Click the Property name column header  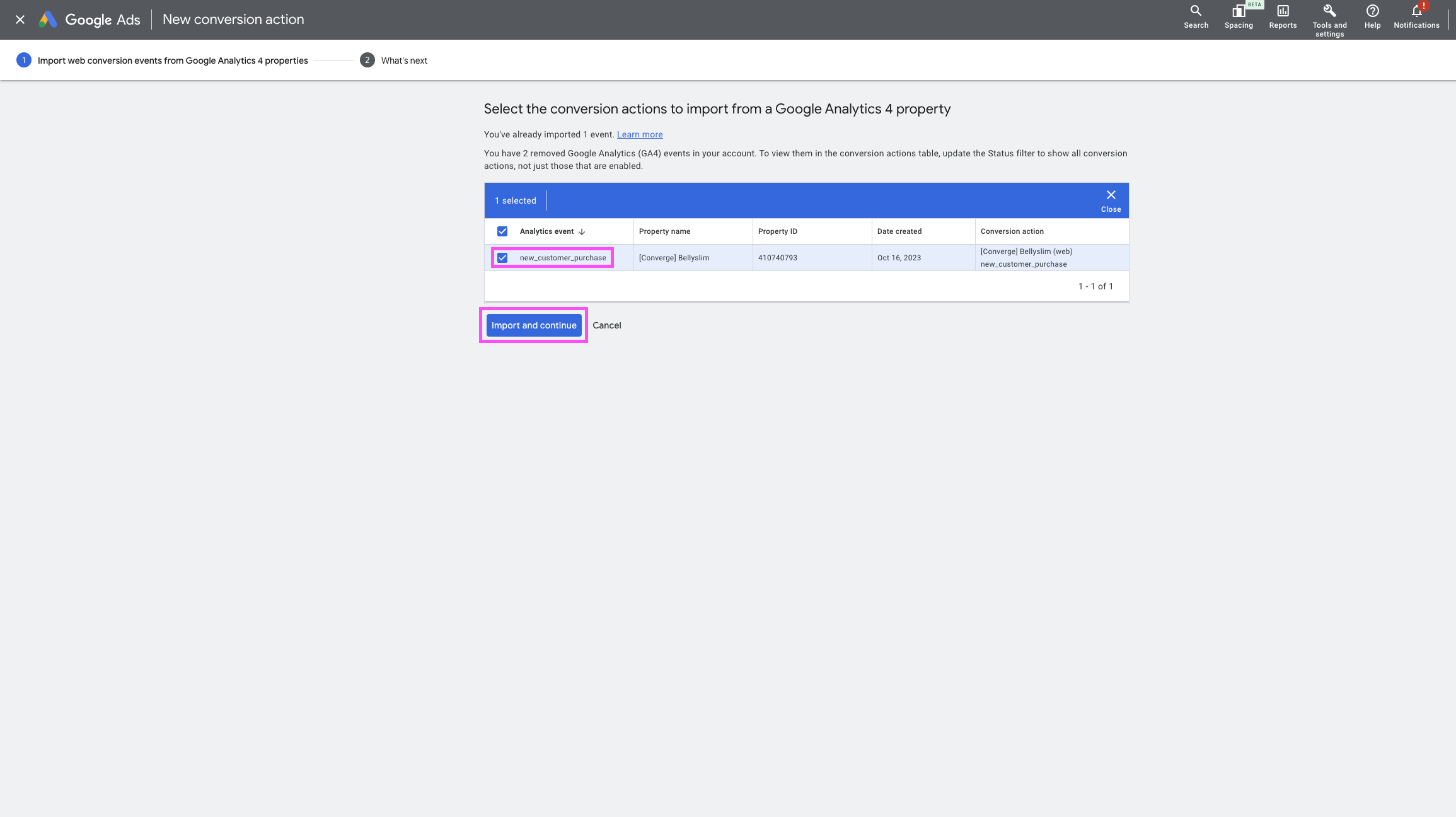(x=664, y=231)
